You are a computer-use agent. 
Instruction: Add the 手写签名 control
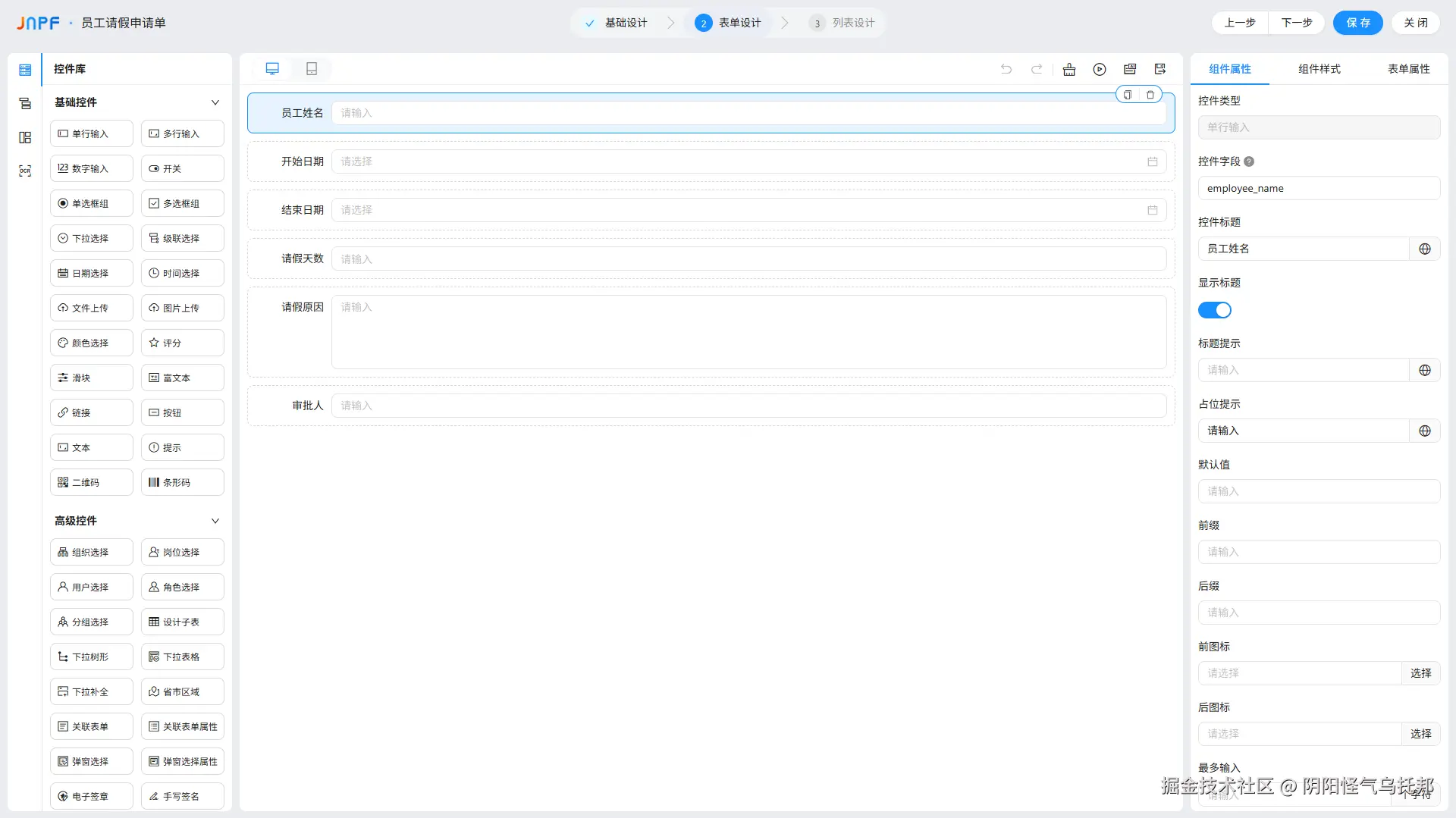pos(183,796)
